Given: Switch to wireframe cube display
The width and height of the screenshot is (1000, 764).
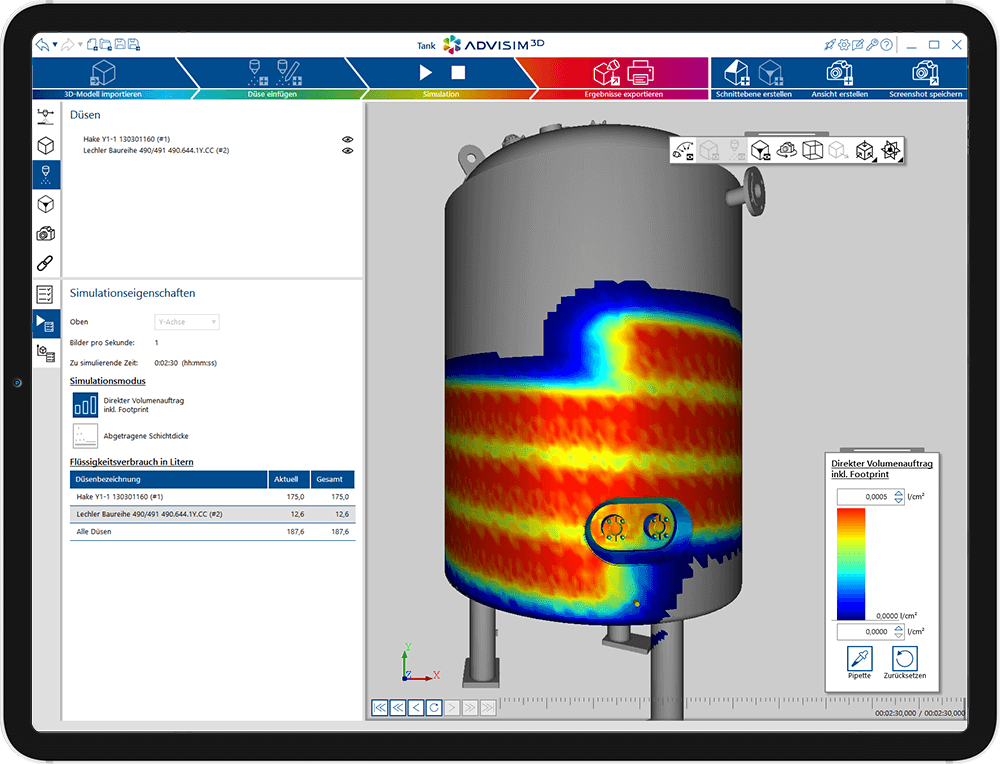Looking at the screenshot, I should (x=812, y=151).
